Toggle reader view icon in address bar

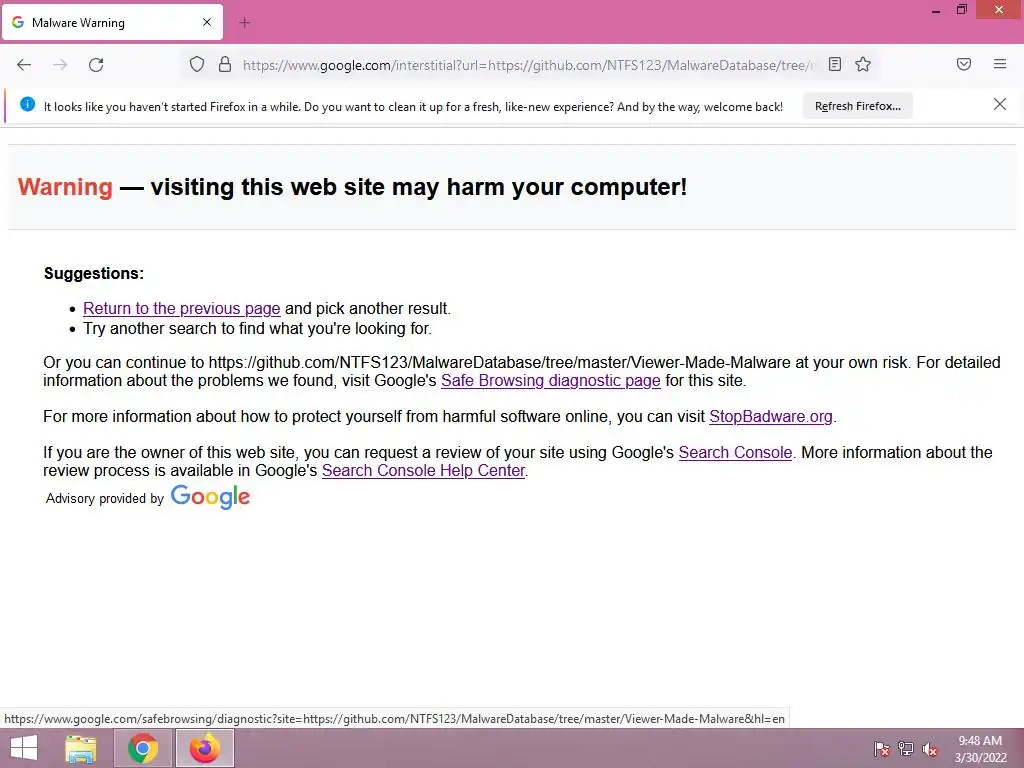(x=835, y=64)
